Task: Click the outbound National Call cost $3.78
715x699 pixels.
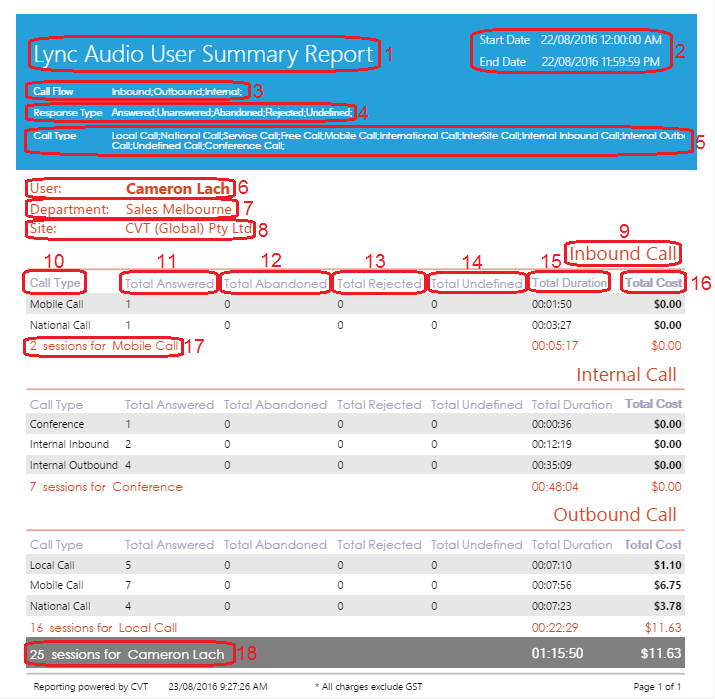Action: click(668, 606)
